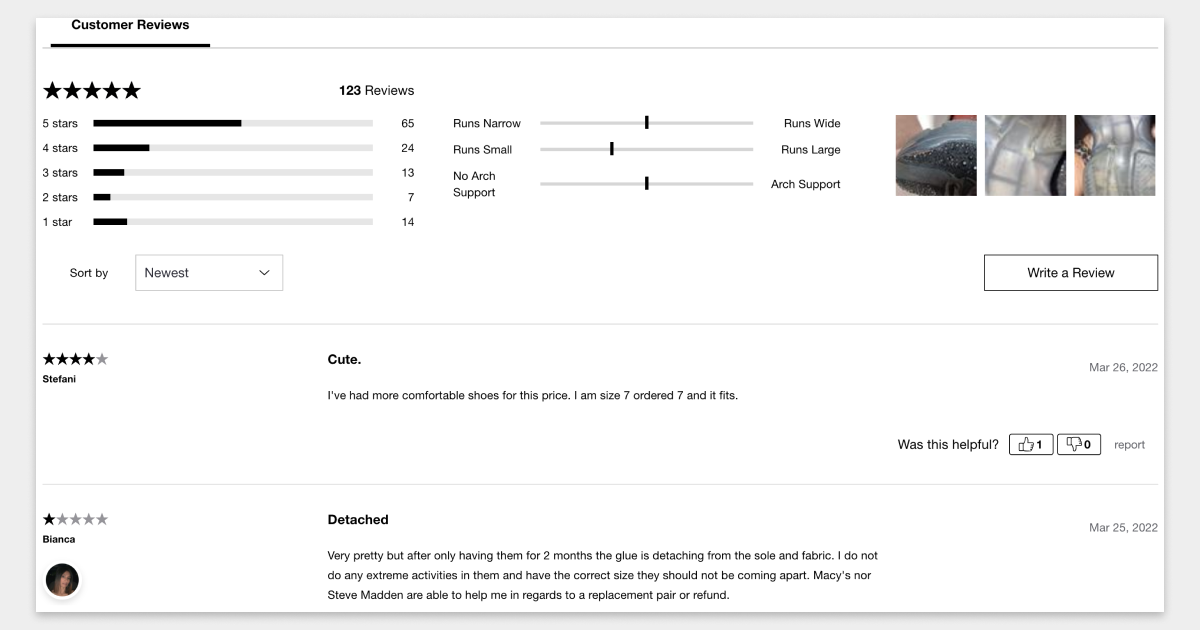Click the count '7' for 2 stars
The width and height of the screenshot is (1200, 630).
[410, 198]
